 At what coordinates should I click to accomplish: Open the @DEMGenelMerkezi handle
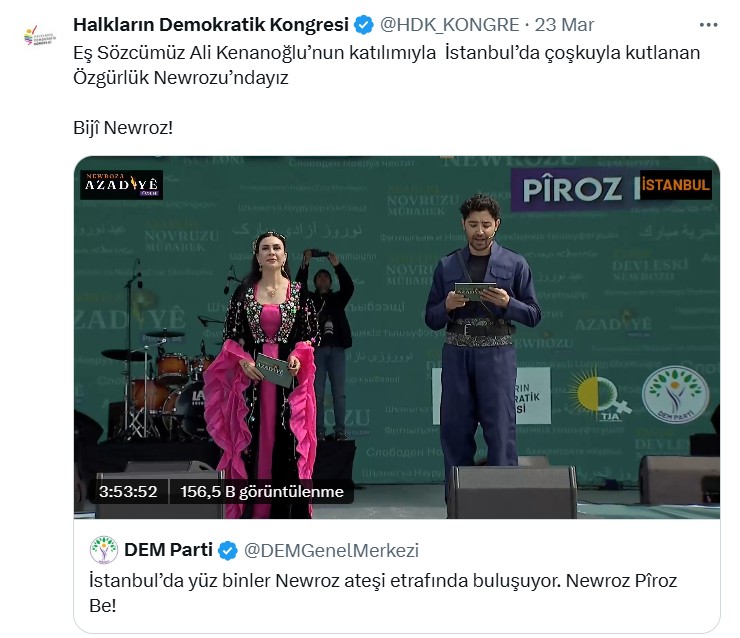click(x=331, y=550)
